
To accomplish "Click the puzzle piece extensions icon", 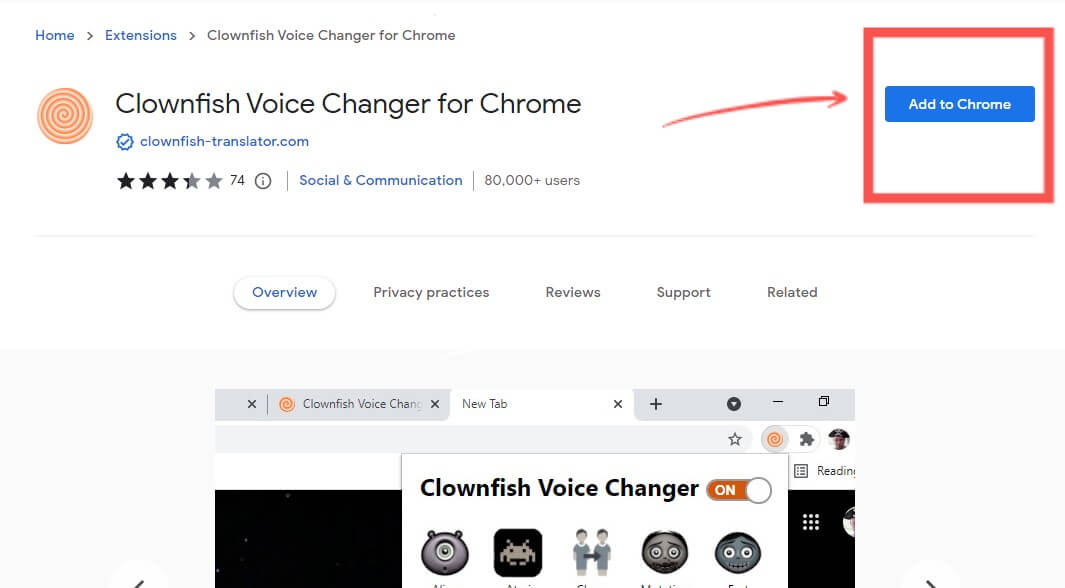I will pos(806,439).
